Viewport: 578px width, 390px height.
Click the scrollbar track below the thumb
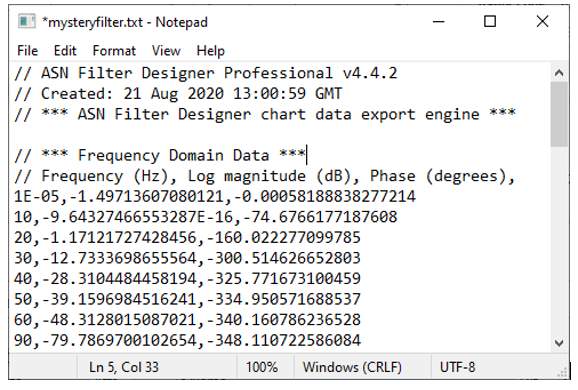[559, 240]
